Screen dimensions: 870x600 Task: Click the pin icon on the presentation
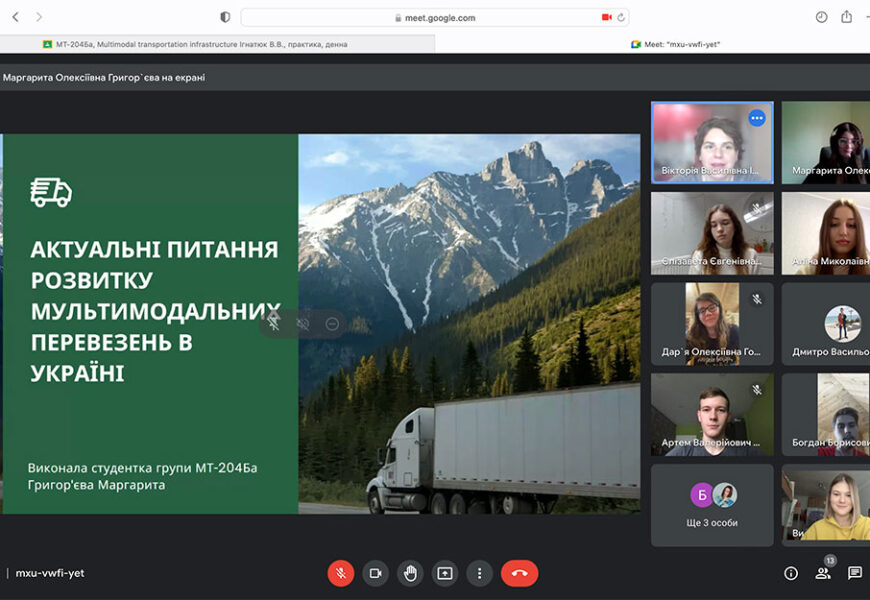273,323
